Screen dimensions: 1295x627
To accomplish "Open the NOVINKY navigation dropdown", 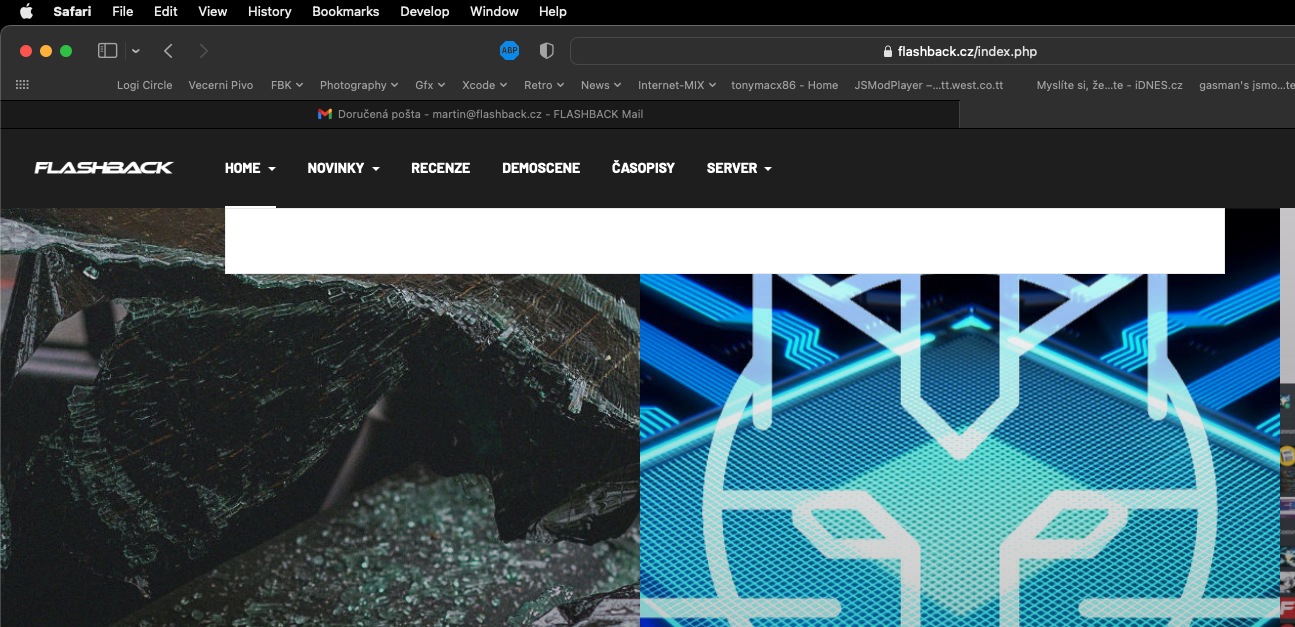I will click(x=343, y=168).
